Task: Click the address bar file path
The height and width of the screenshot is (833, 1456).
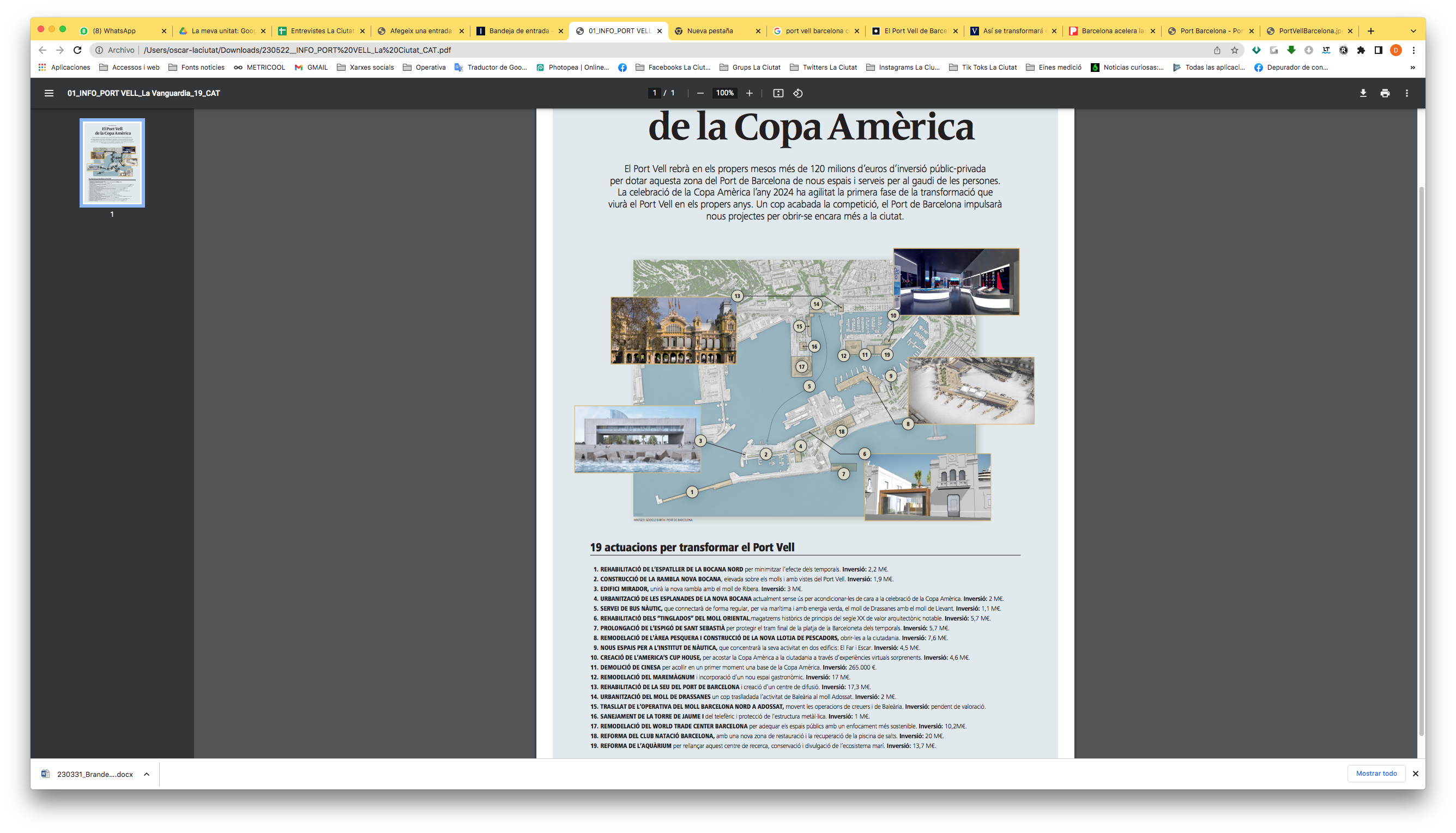Action: tap(297, 50)
